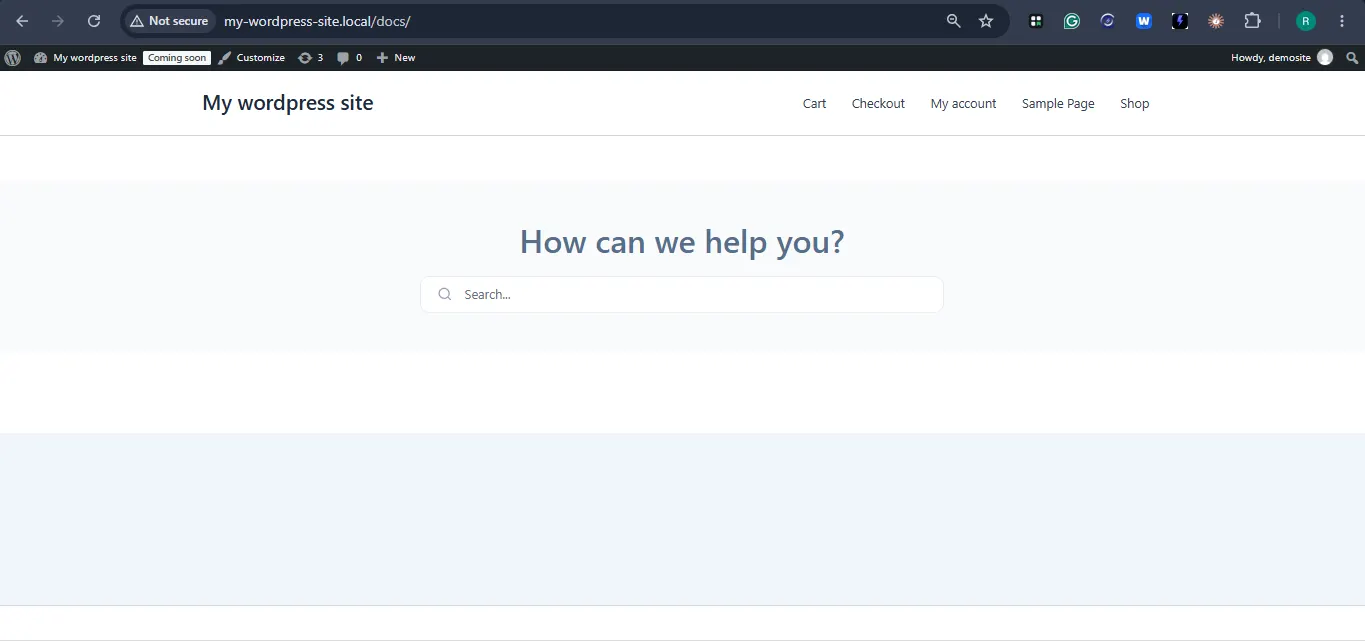Open My wordpress site dashboard in admin bar
1365x641 pixels.
(x=85, y=58)
